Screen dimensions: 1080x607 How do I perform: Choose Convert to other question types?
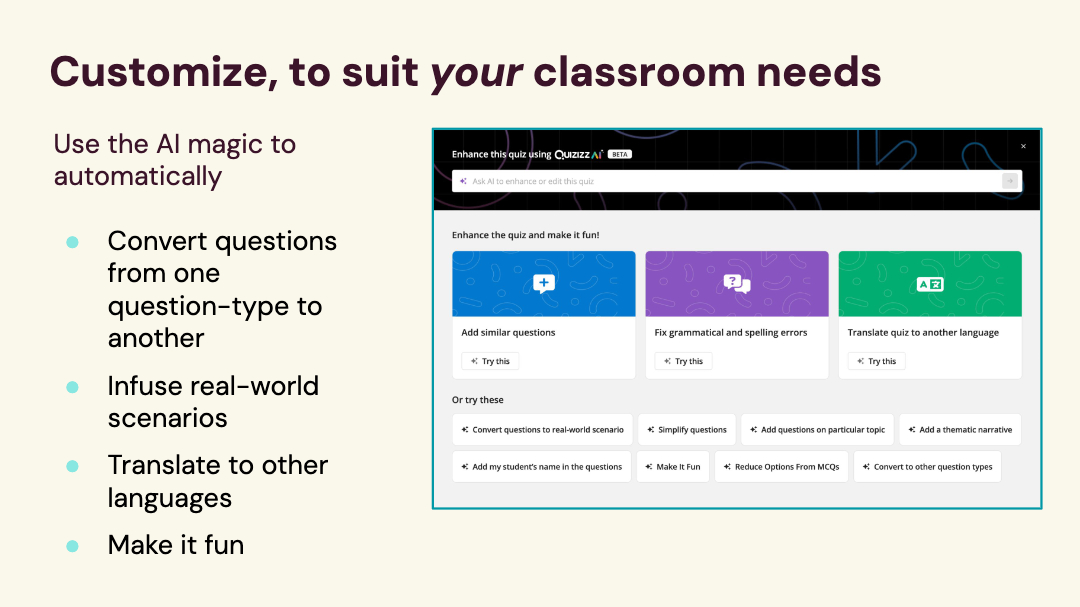pyautogui.click(x=927, y=467)
